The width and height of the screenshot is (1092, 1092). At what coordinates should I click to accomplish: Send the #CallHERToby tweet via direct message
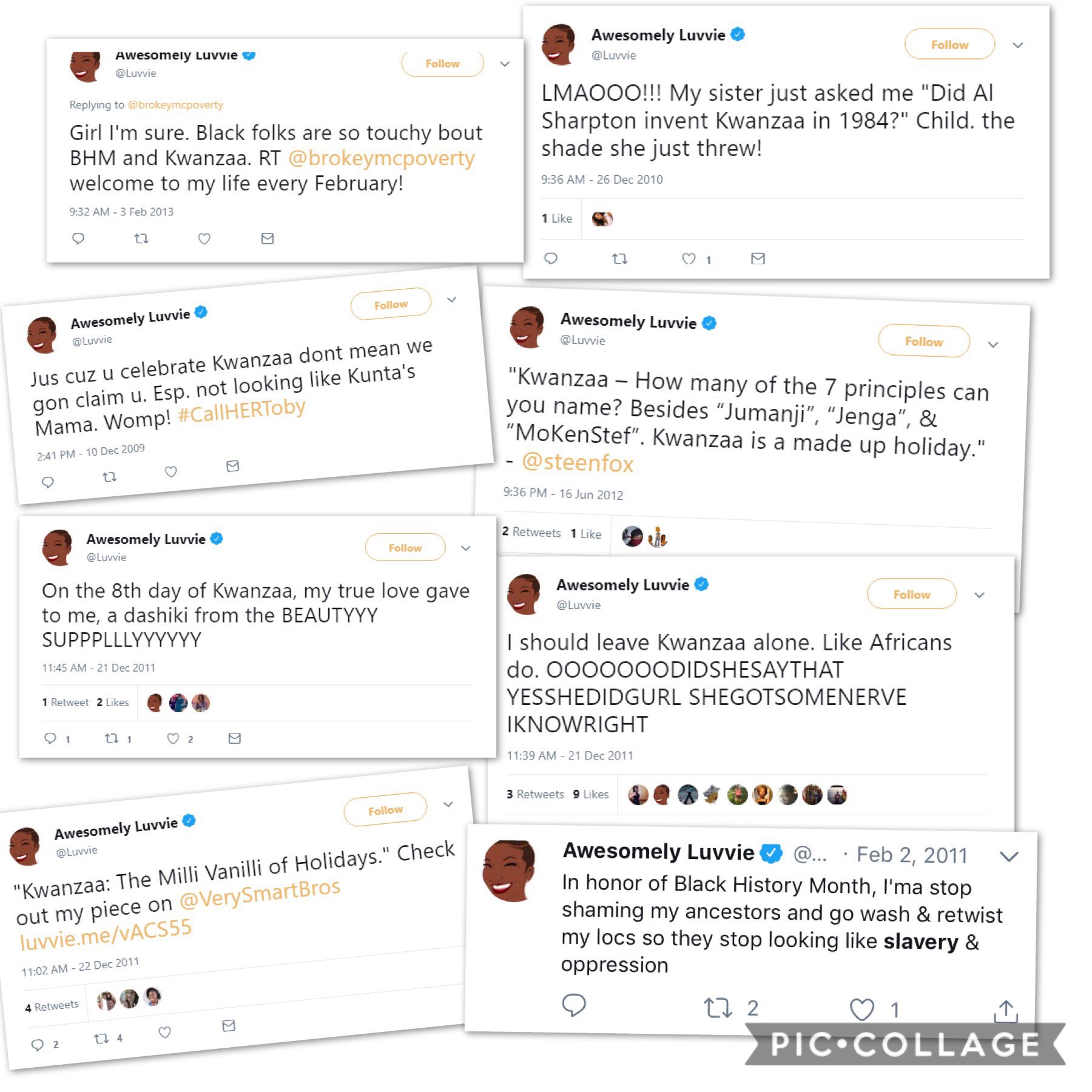232,466
